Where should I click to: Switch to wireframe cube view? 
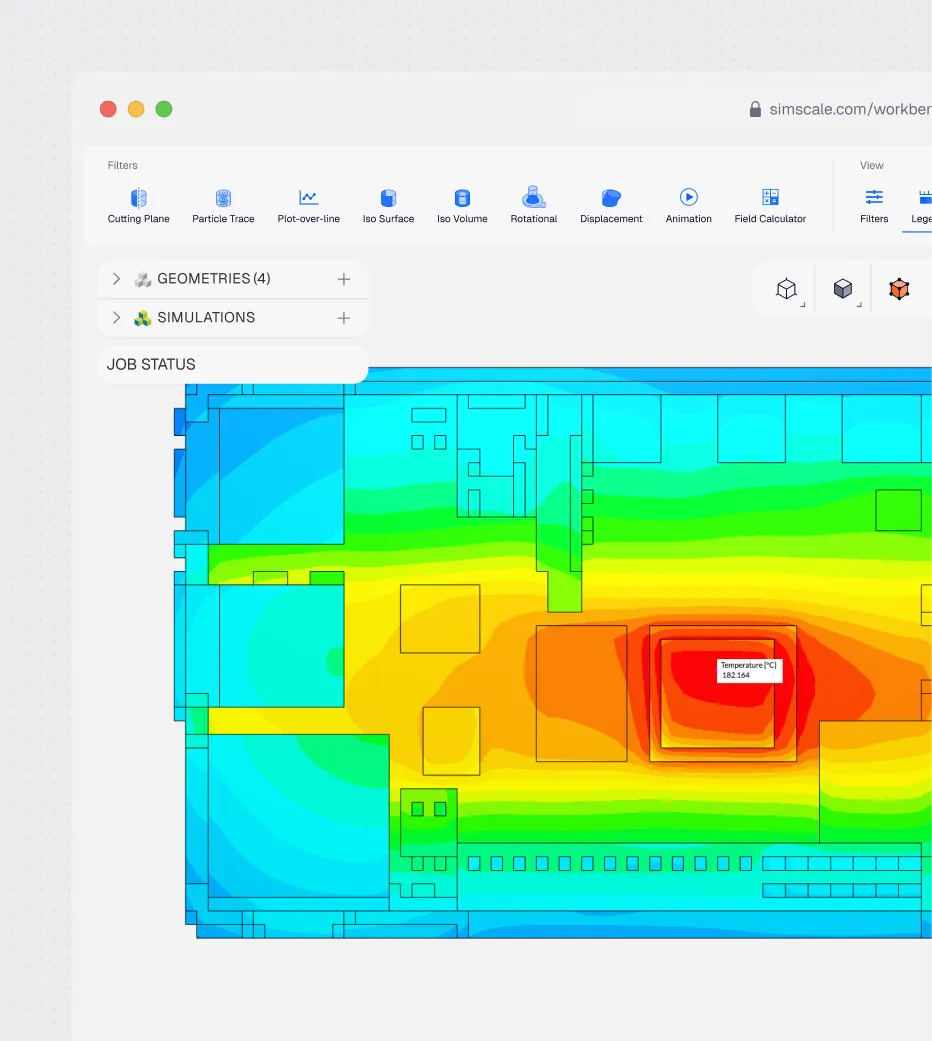click(787, 289)
